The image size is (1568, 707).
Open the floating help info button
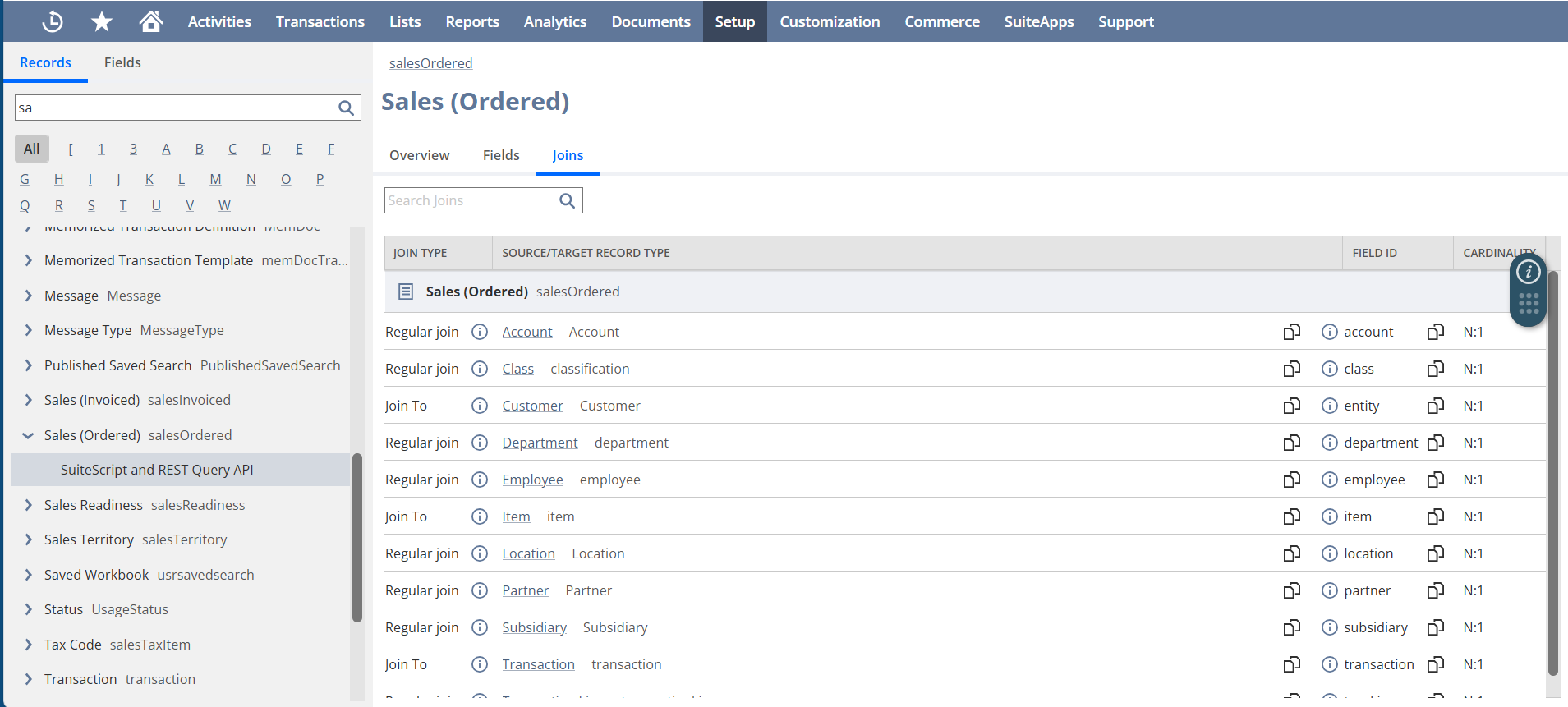(x=1528, y=272)
